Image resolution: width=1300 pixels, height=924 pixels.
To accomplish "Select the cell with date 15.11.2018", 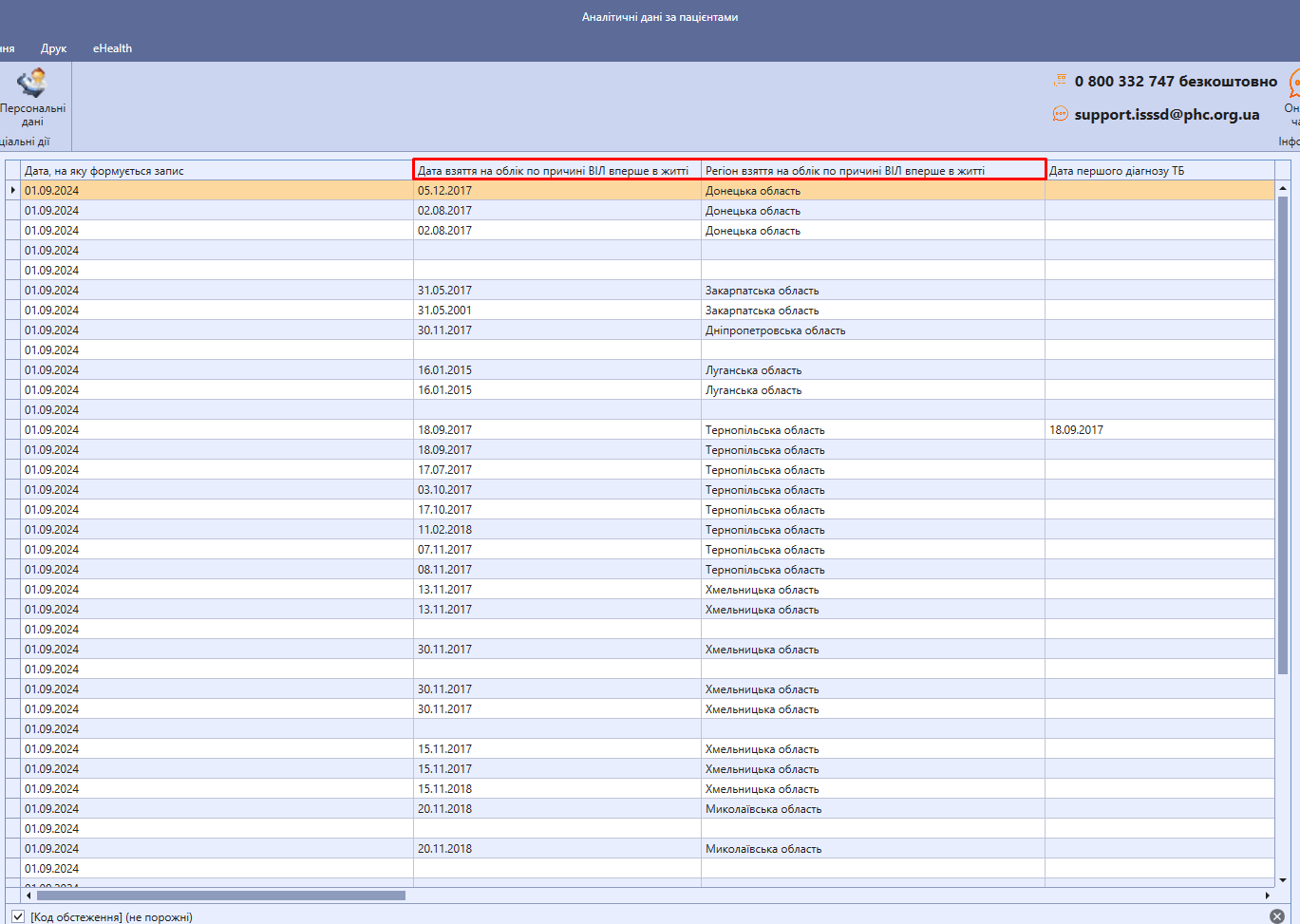I will click(557, 789).
